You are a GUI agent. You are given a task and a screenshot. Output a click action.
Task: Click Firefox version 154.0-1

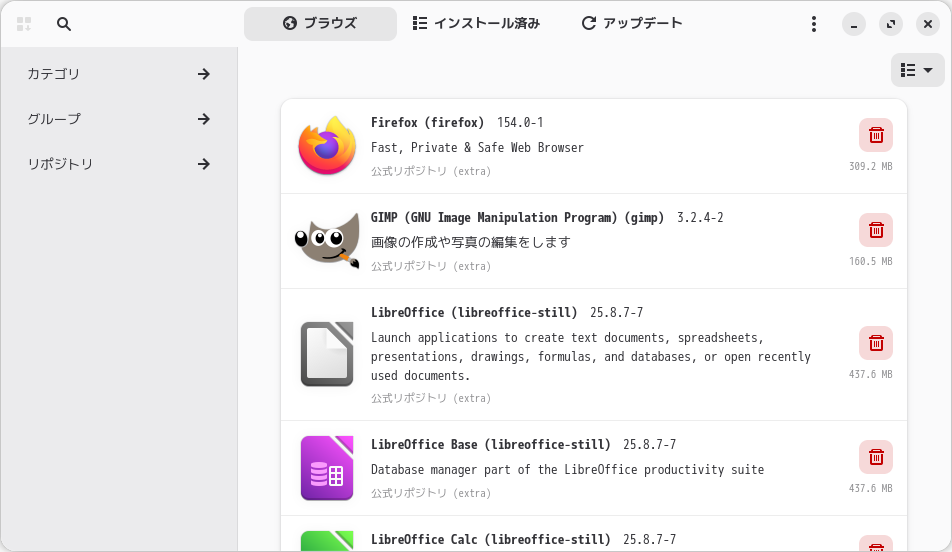click(520, 122)
